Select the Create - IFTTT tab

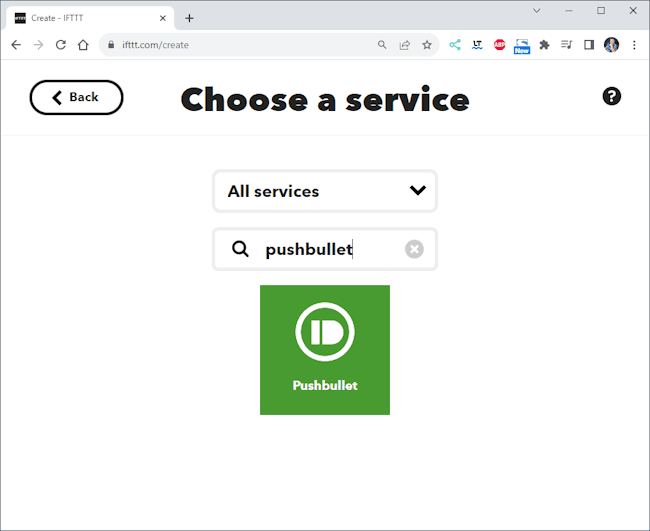coord(90,18)
